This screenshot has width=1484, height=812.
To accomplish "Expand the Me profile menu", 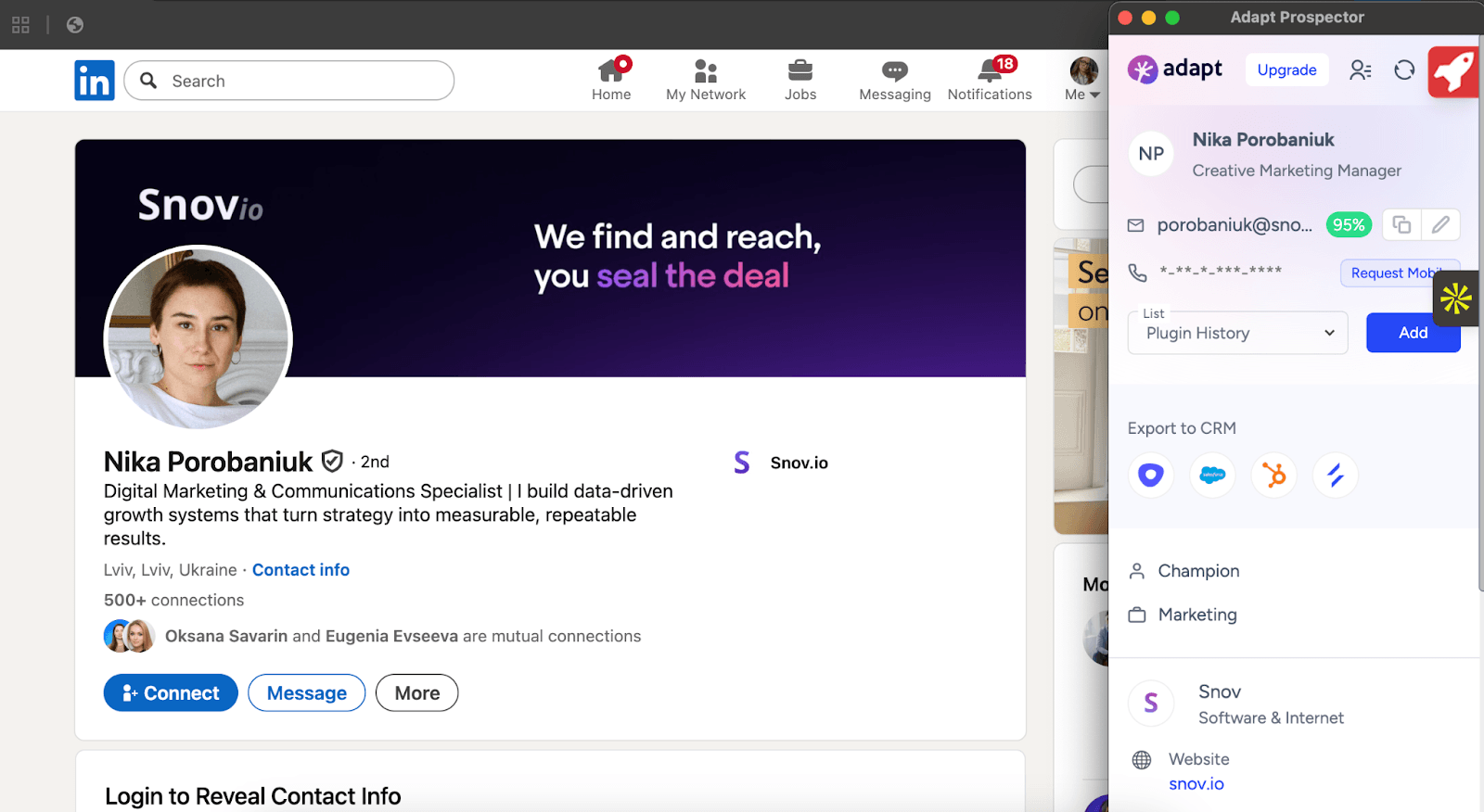I will 1082,80.
